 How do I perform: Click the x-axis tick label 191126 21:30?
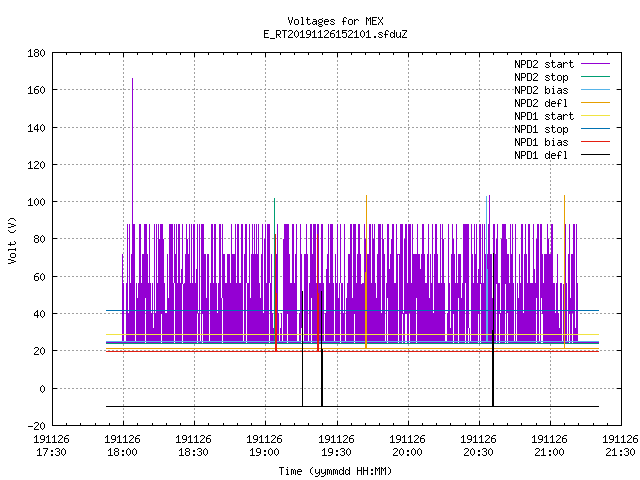pos(620,446)
